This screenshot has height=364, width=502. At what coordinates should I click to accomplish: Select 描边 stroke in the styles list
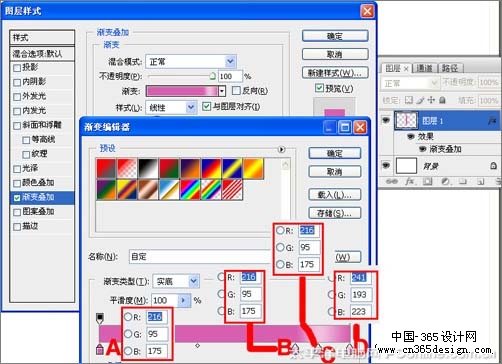[x=30, y=226]
